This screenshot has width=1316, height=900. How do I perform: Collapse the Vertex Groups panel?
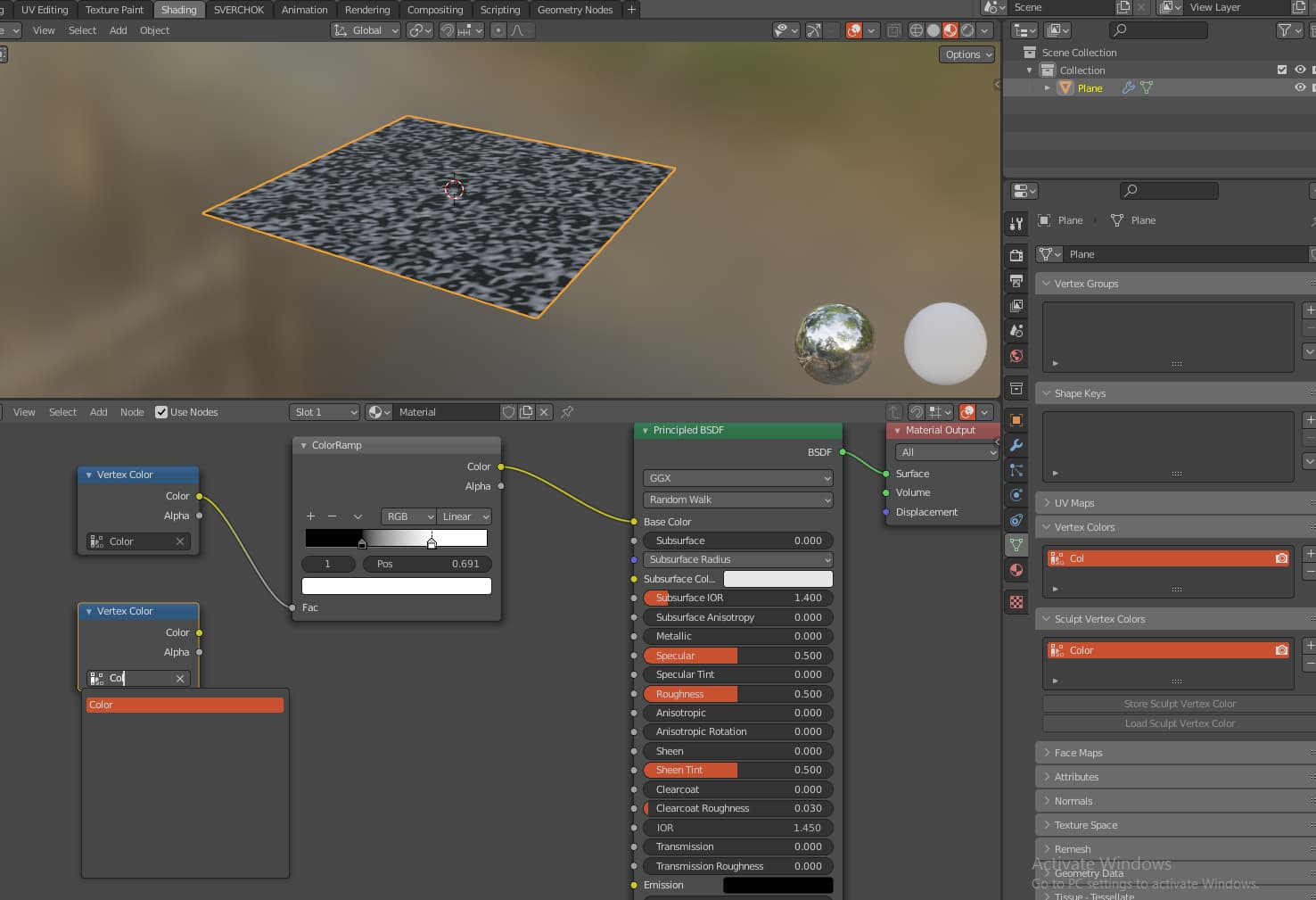pos(1047,284)
